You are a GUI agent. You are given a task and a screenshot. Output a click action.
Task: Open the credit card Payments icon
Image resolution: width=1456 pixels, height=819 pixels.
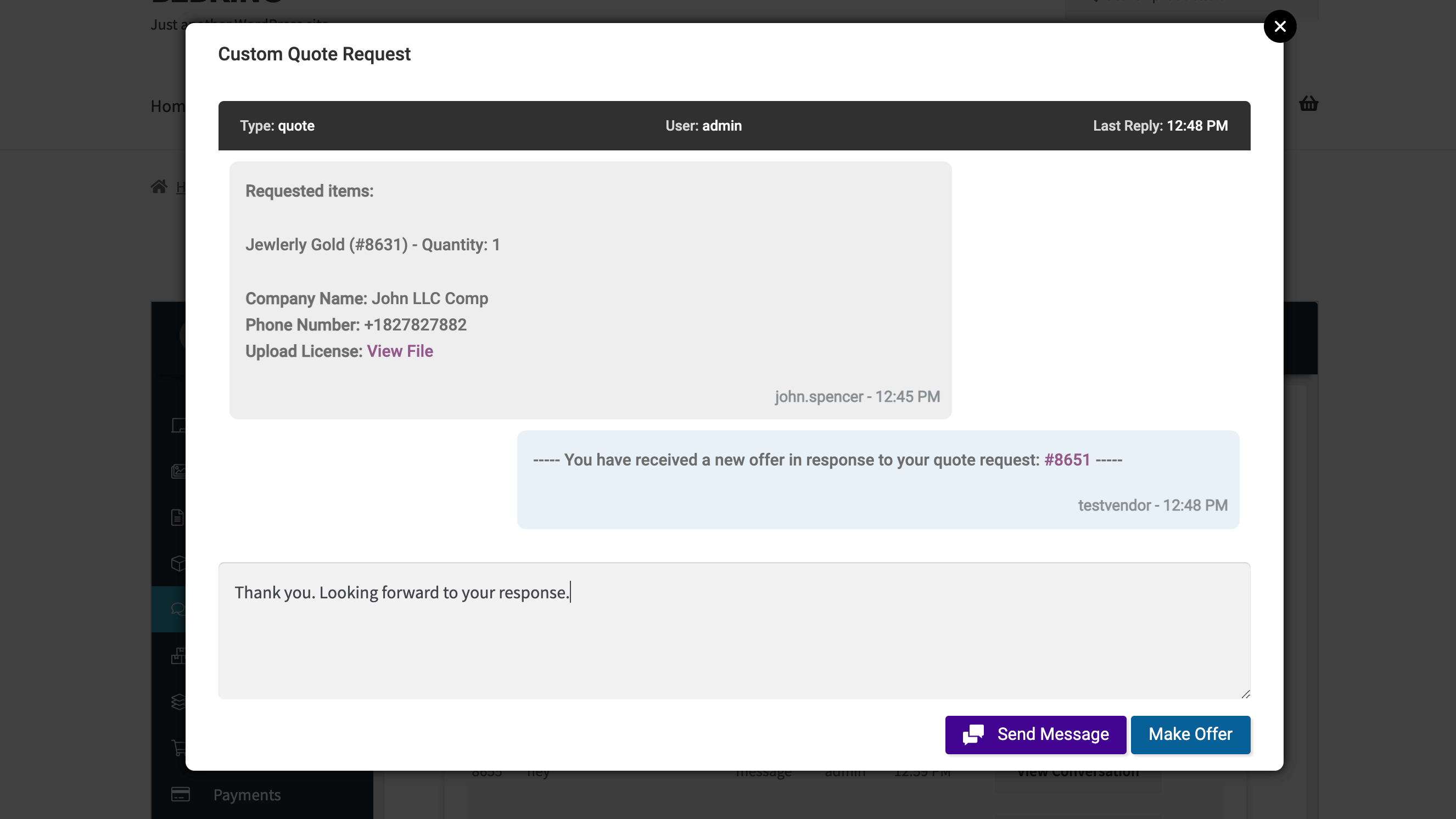coord(180,794)
